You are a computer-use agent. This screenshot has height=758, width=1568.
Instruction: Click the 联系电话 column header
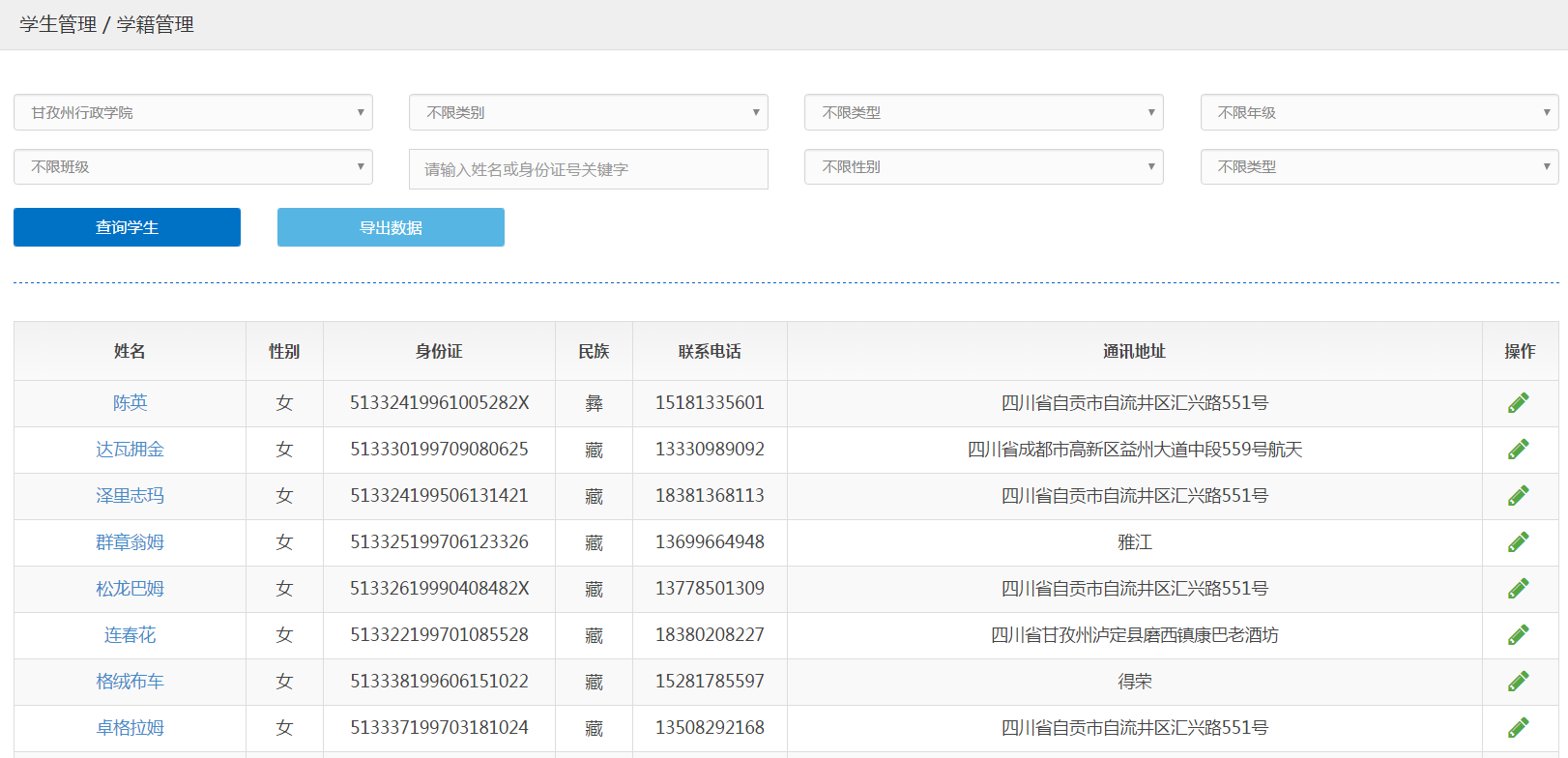(710, 351)
